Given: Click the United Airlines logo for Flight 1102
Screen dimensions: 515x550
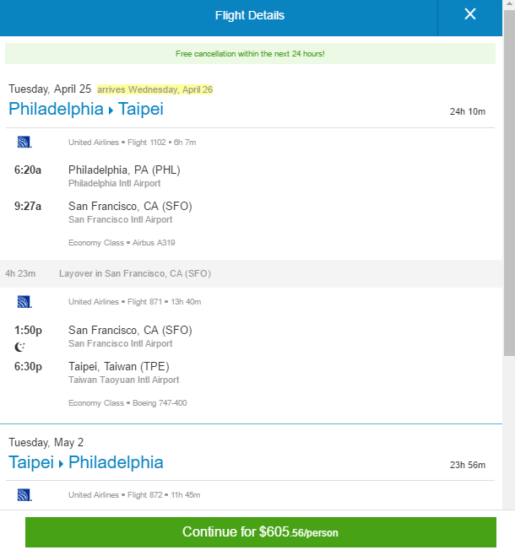Looking at the screenshot, I should [25, 142].
